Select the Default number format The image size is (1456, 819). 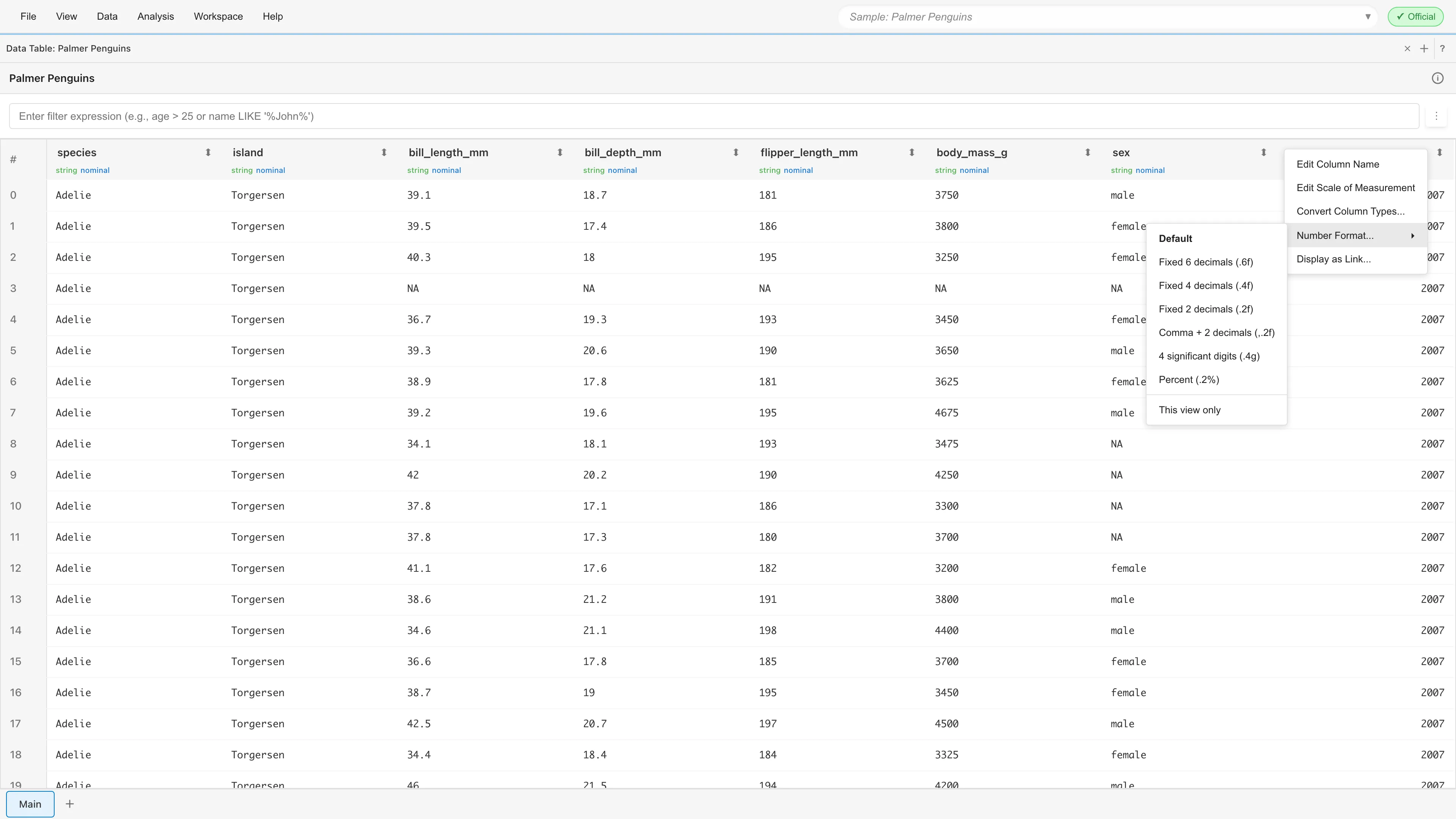pyautogui.click(x=1216, y=238)
